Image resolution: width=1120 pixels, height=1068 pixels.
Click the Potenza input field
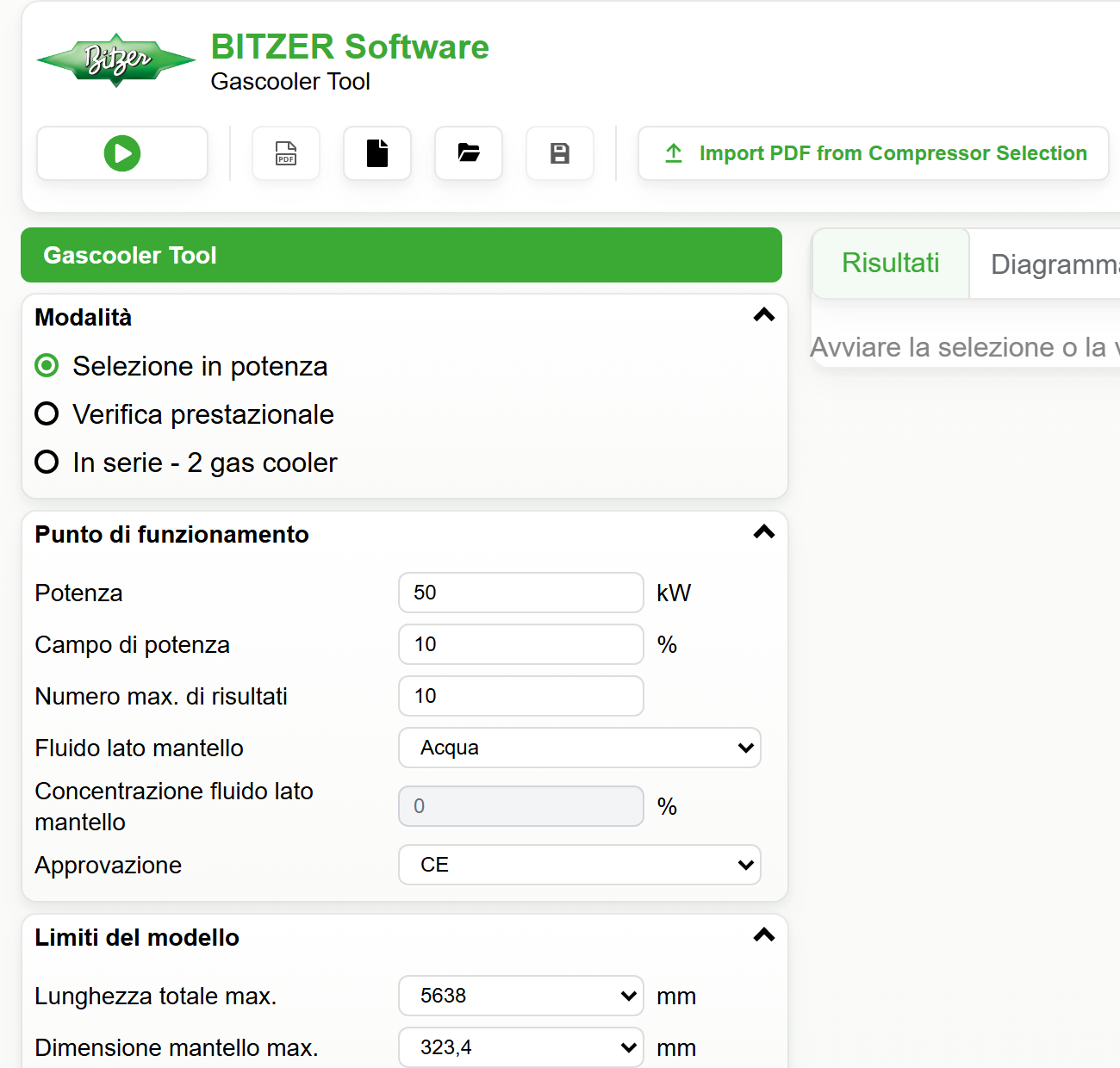521,593
